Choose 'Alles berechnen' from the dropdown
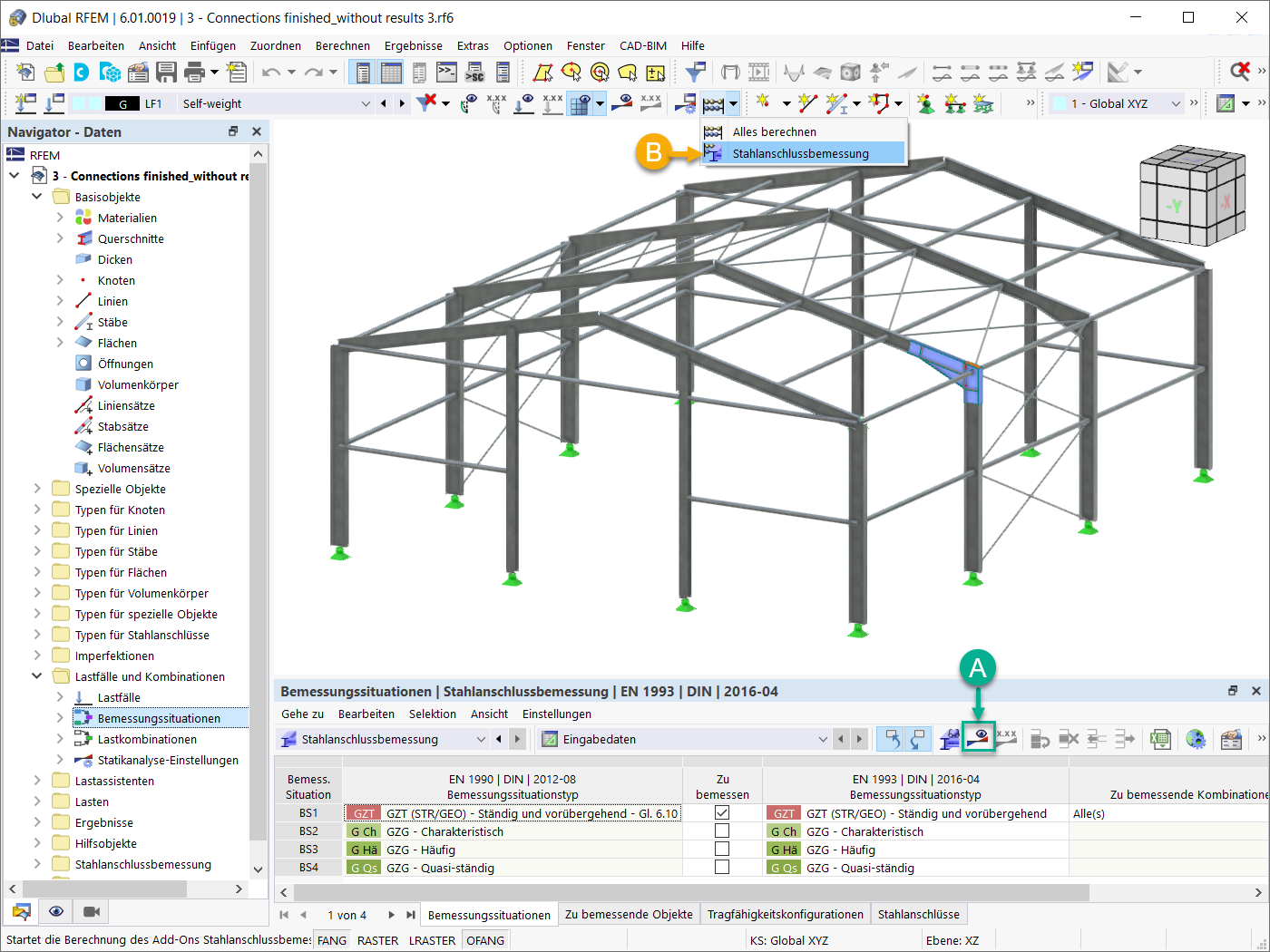 (804, 131)
